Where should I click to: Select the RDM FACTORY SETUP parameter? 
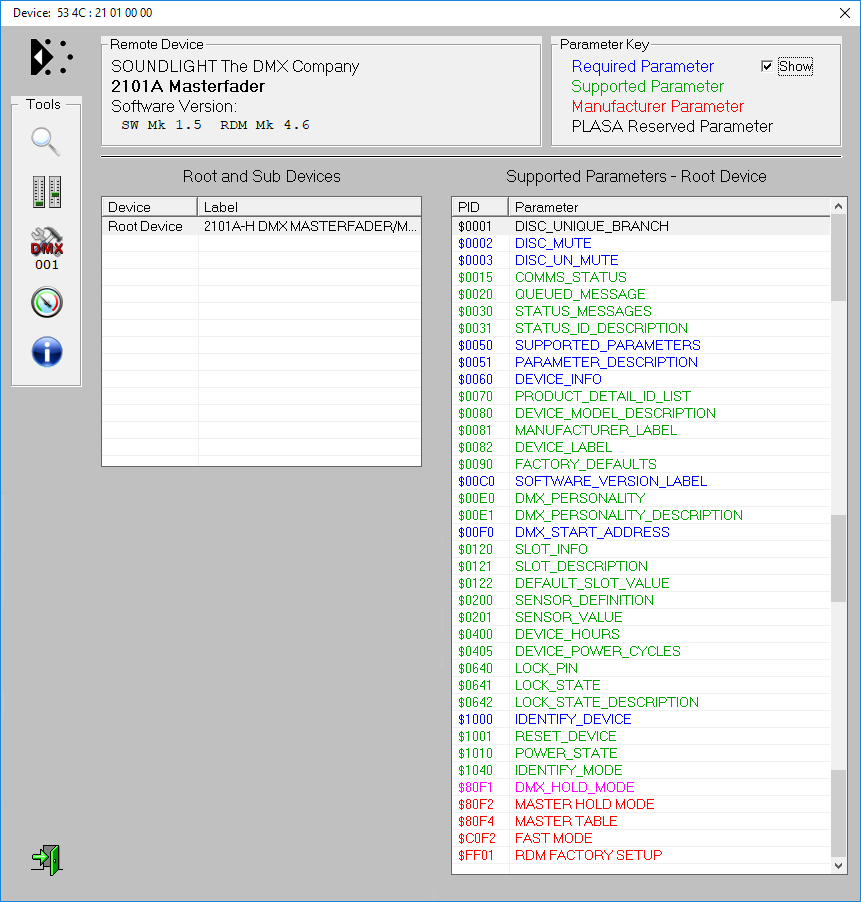[x=588, y=855]
